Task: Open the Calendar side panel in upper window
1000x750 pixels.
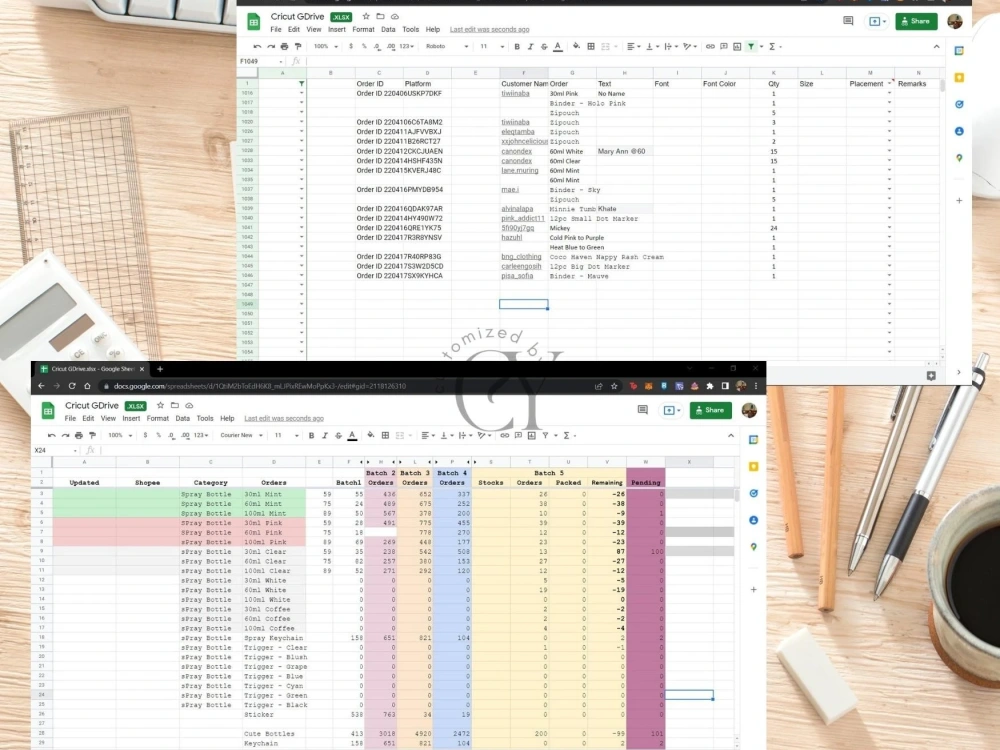Action: pyautogui.click(x=959, y=51)
